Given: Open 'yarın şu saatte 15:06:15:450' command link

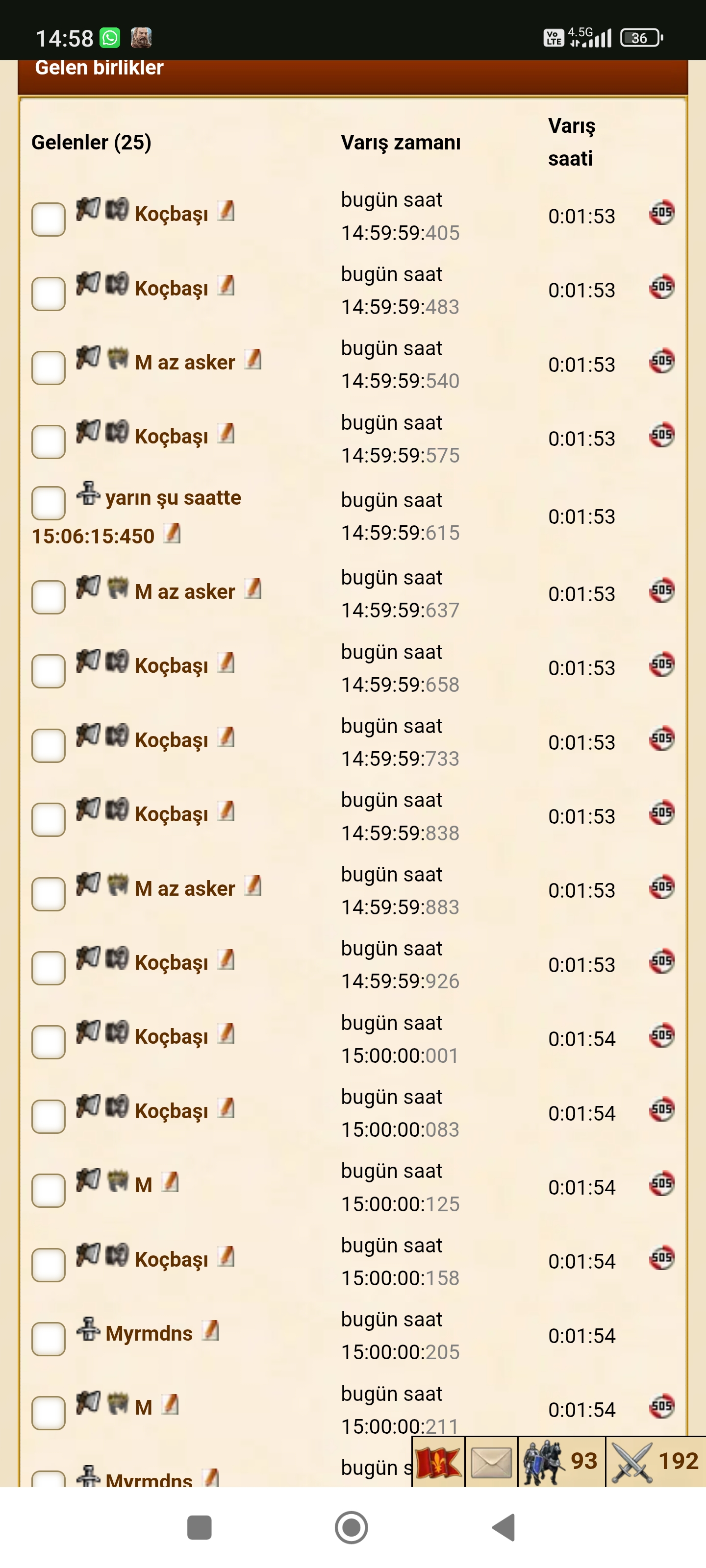Looking at the screenshot, I should pyautogui.click(x=136, y=517).
